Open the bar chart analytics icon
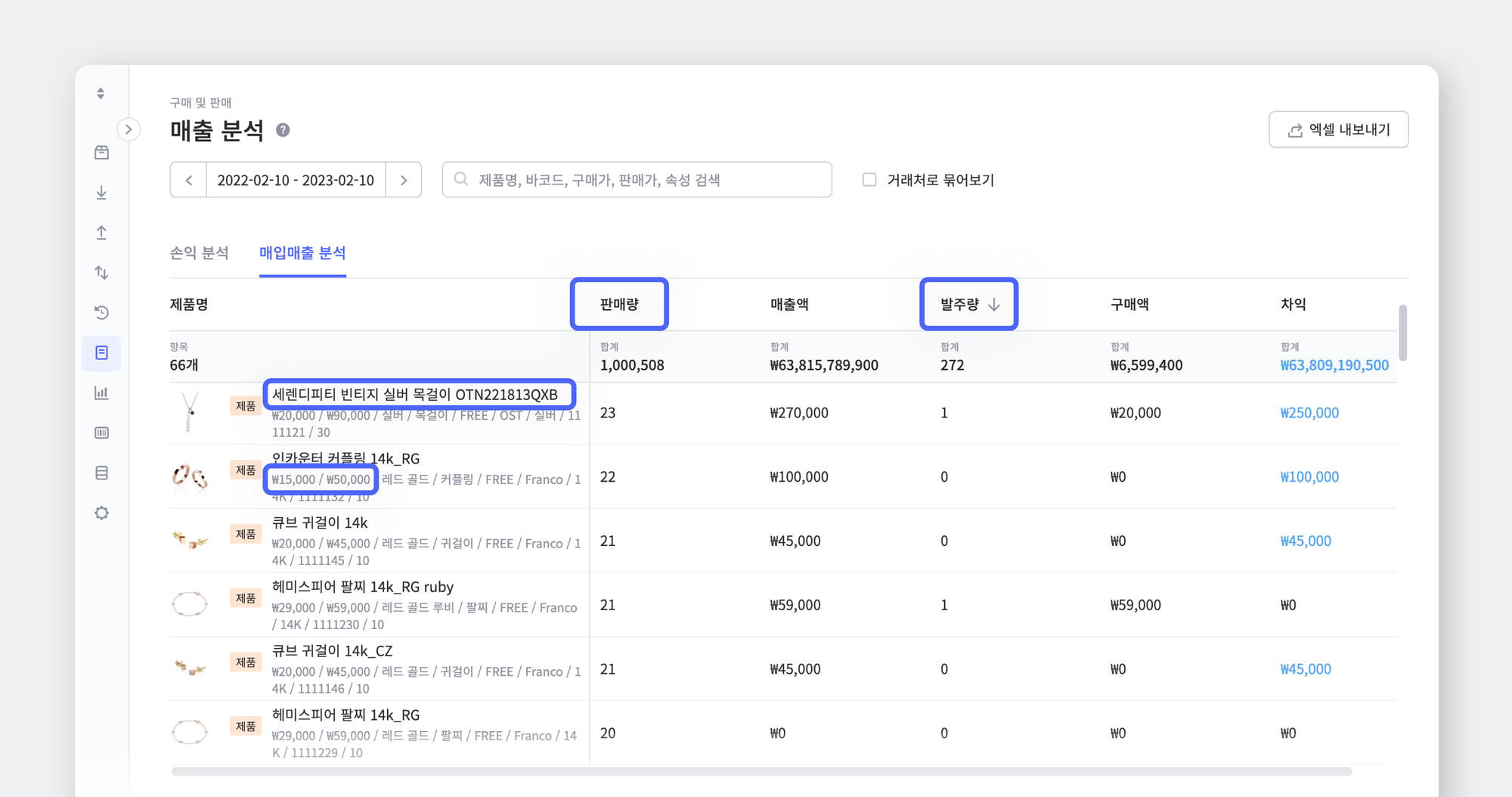The height and width of the screenshot is (797, 1512). coord(101,392)
